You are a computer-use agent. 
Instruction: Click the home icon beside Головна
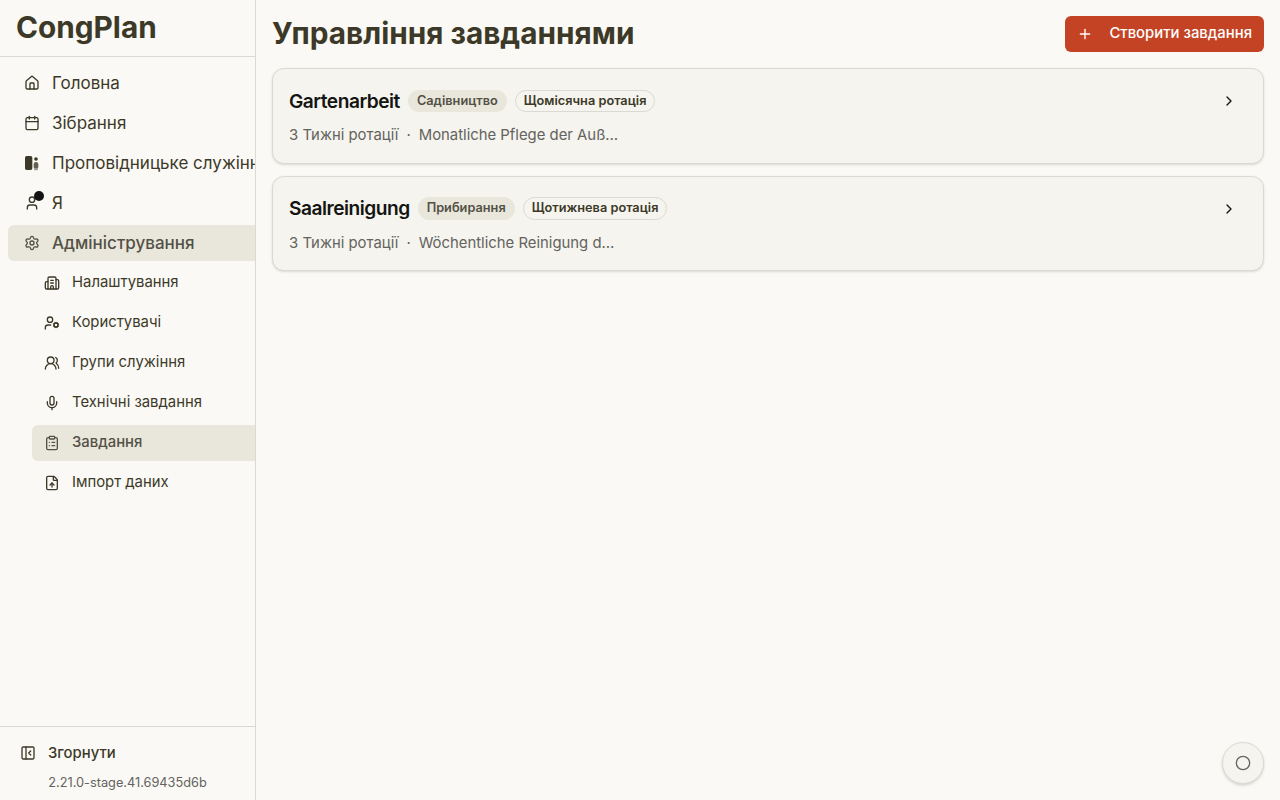(32, 83)
